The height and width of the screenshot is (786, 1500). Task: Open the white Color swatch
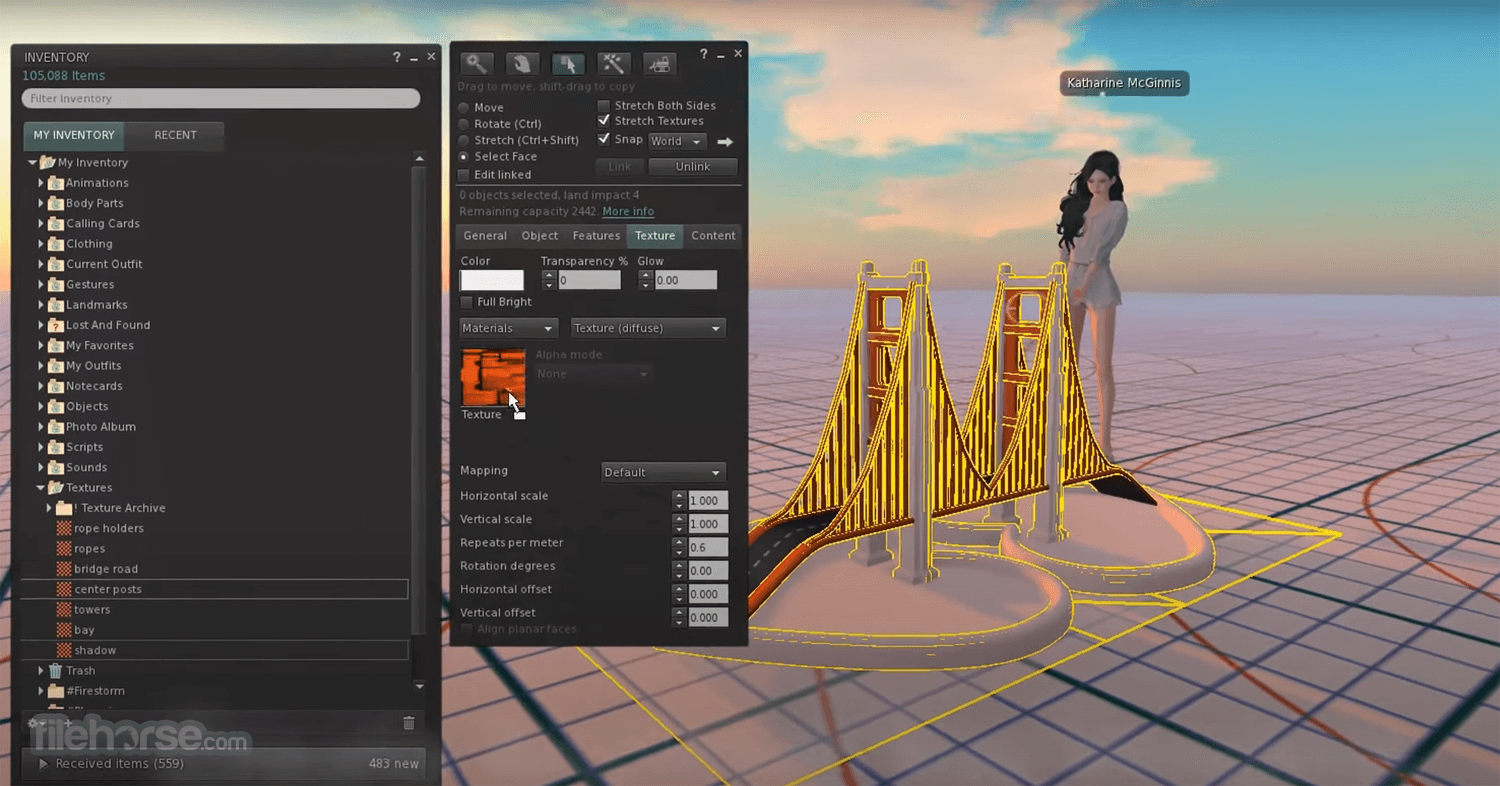(492, 280)
